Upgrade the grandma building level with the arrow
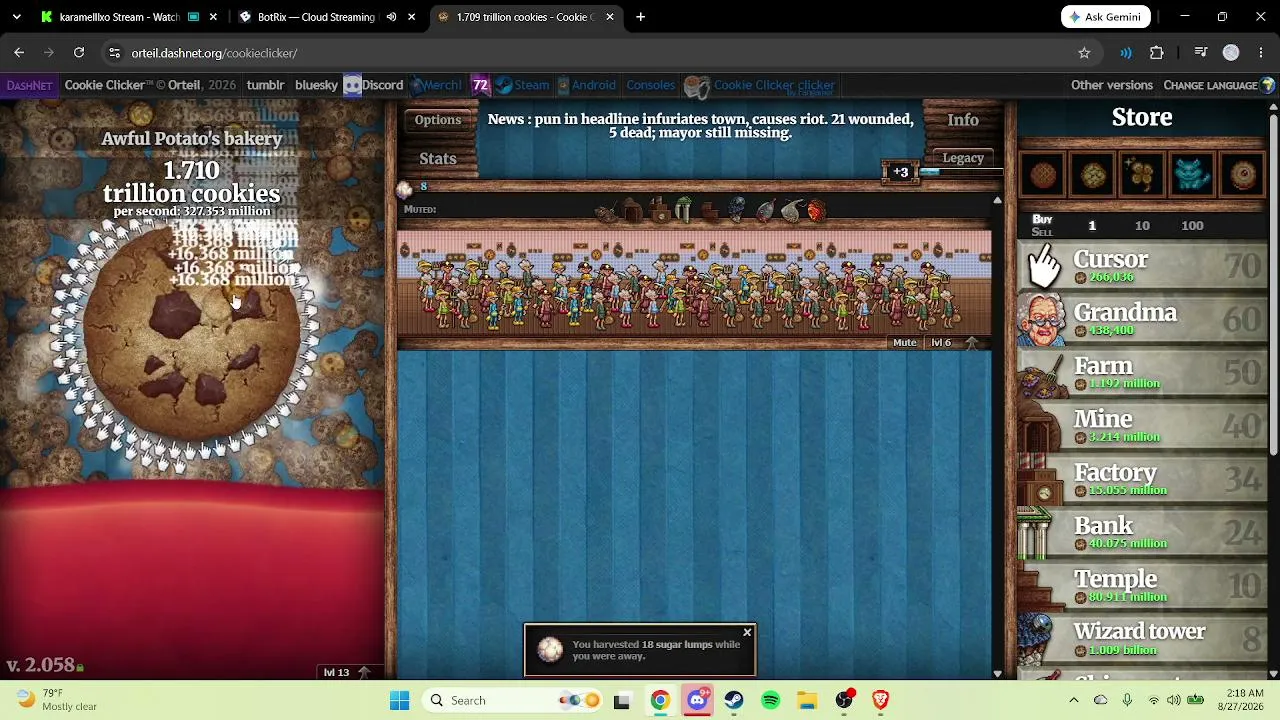Screen dimensions: 1280x720 [x=971, y=342]
